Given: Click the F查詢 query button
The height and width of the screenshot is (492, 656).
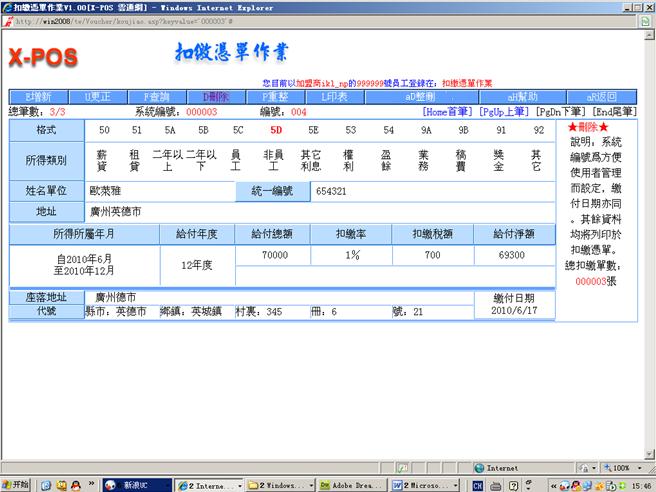Looking at the screenshot, I should [x=156, y=97].
